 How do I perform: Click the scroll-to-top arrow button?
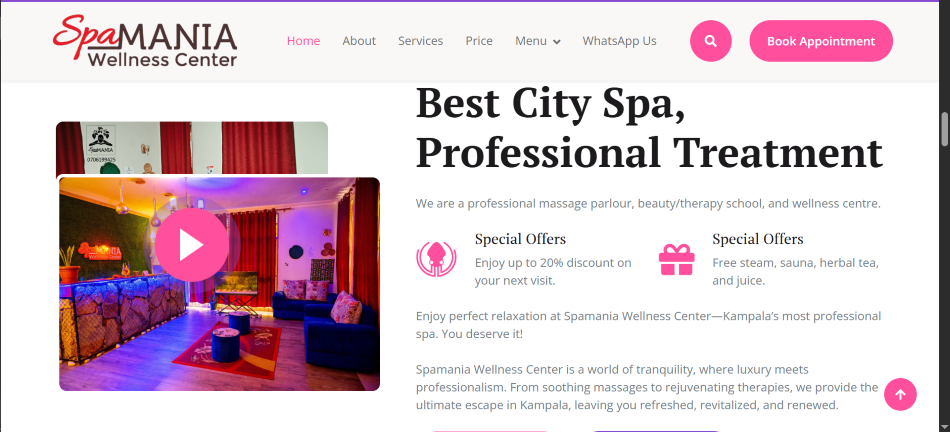[x=900, y=394]
